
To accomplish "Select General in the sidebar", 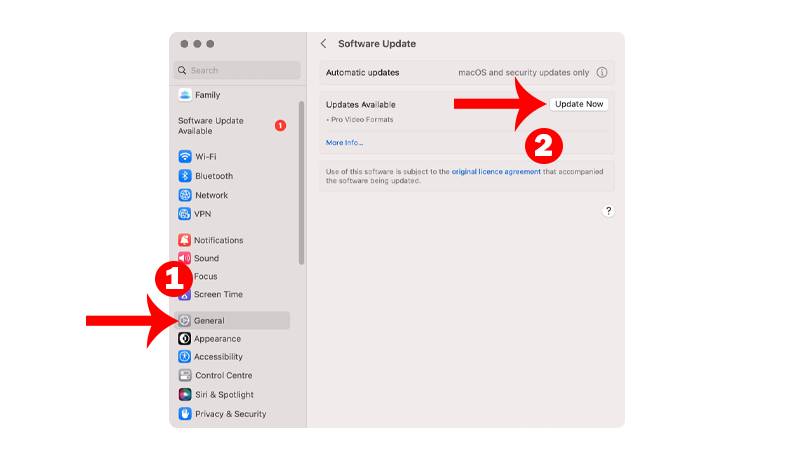I will [232, 320].
